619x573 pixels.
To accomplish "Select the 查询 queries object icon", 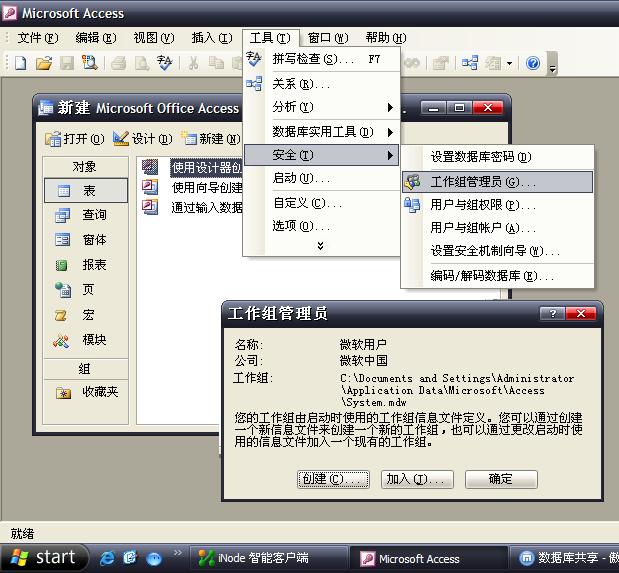I will pyautogui.click(x=63, y=215).
